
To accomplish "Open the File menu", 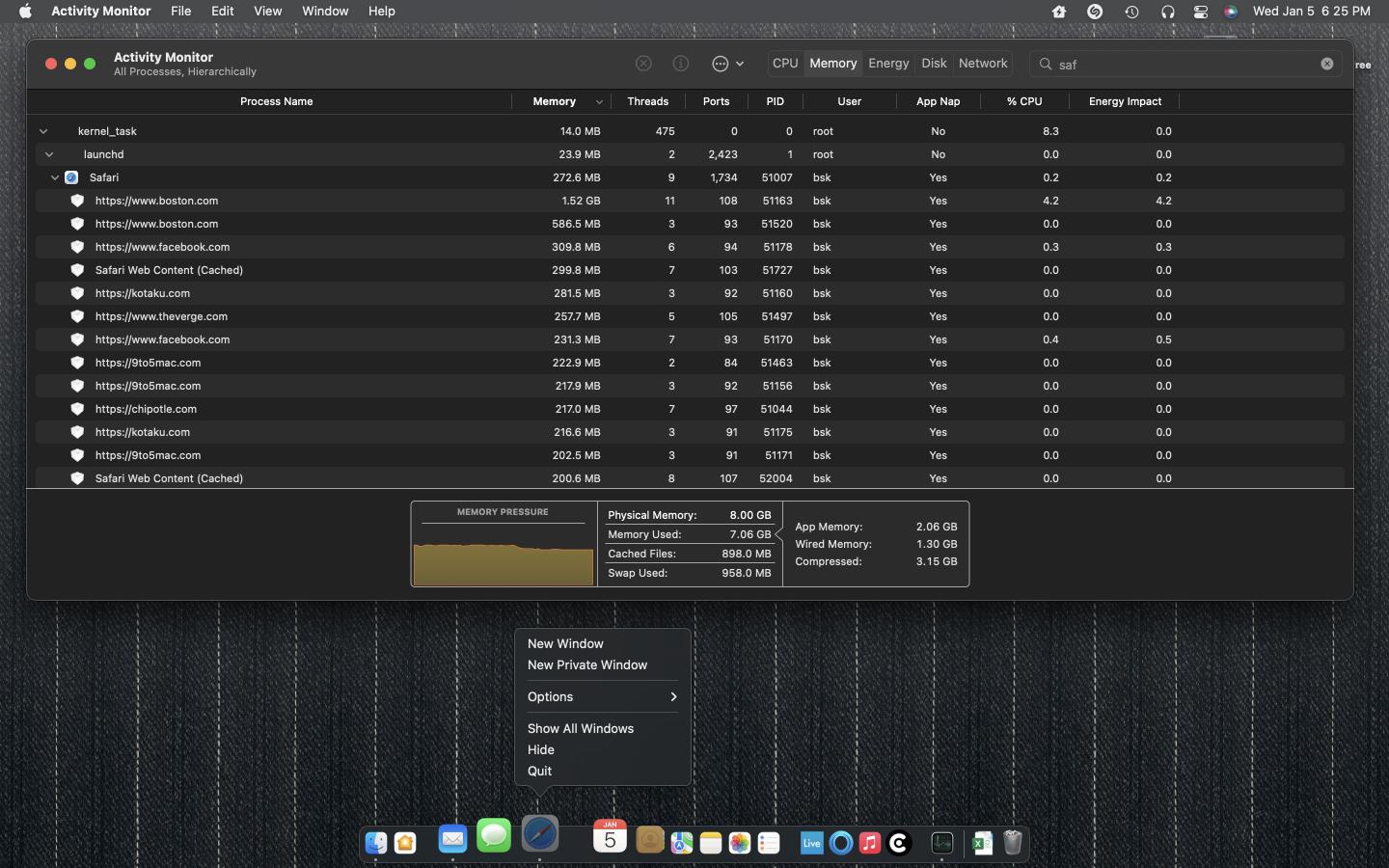I will [x=180, y=12].
